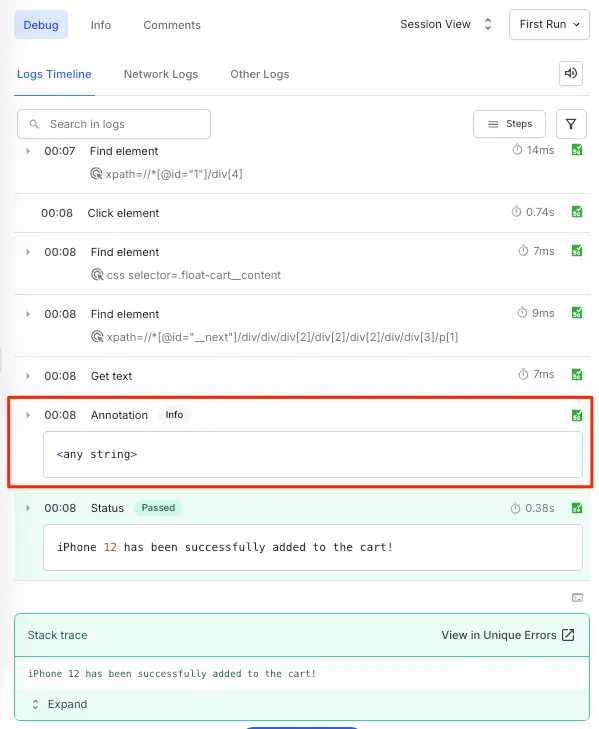Click xpath=//*[@id="1"]/div[4] locator text
This screenshot has height=729, width=599.
coord(174,174)
